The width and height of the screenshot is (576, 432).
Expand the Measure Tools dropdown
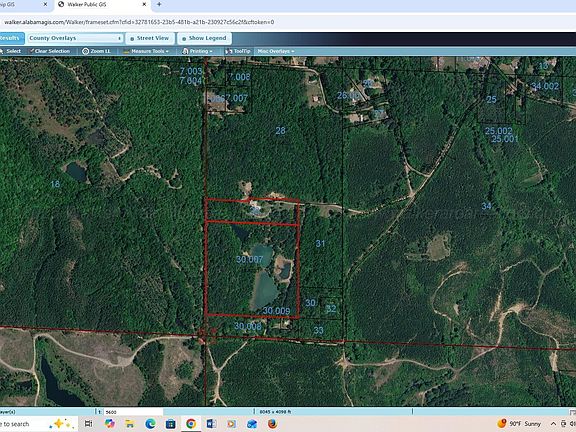click(146, 51)
